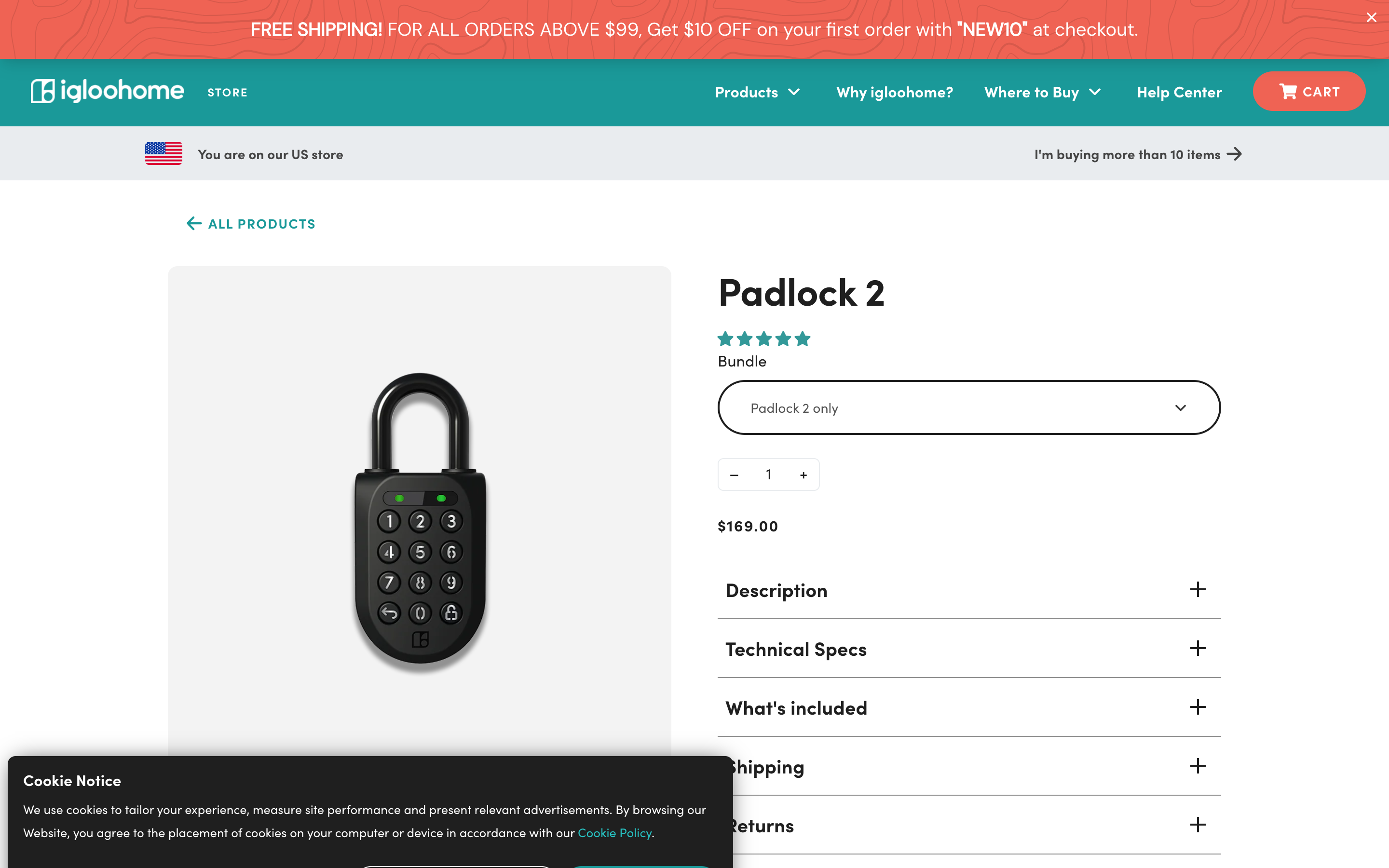Open the Where to Buy menu
Image resolution: width=1389 pixels, height=868 pixels.
point(1042,92)
